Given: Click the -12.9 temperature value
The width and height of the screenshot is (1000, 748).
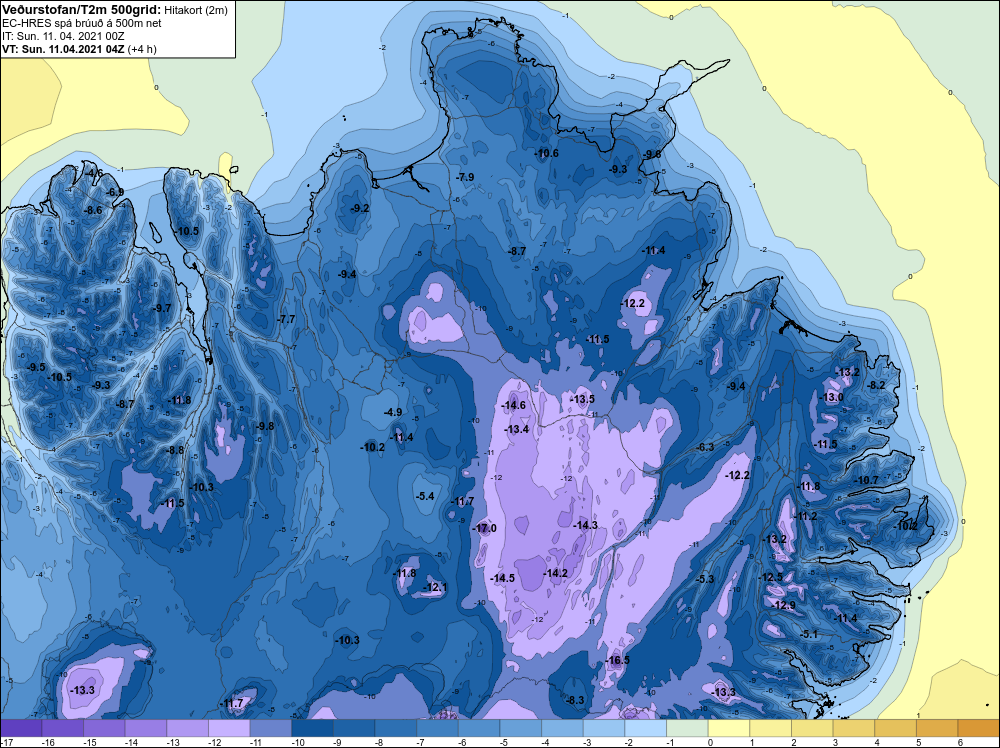Looking at the screenshot, I should [x=783, y=605].
